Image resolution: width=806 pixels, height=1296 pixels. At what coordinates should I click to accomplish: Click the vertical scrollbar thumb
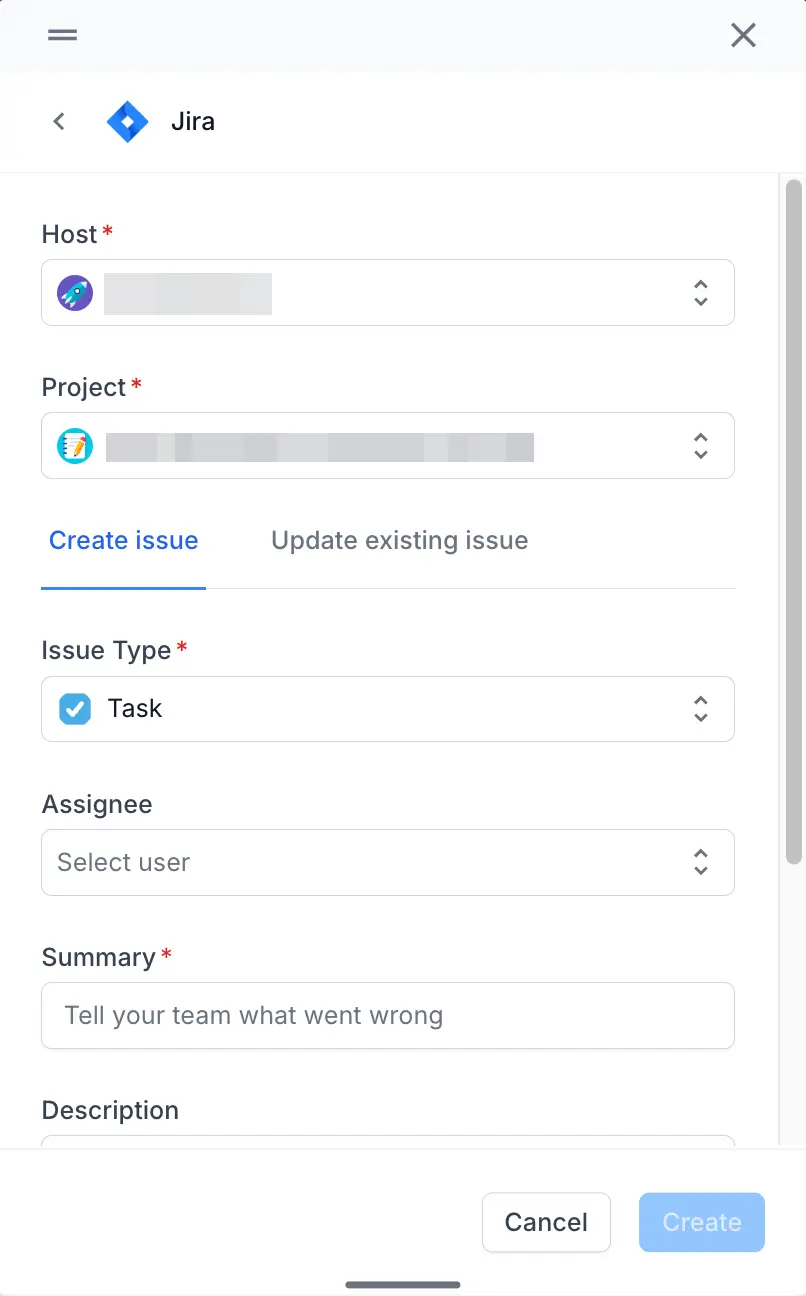click(794, 520)
